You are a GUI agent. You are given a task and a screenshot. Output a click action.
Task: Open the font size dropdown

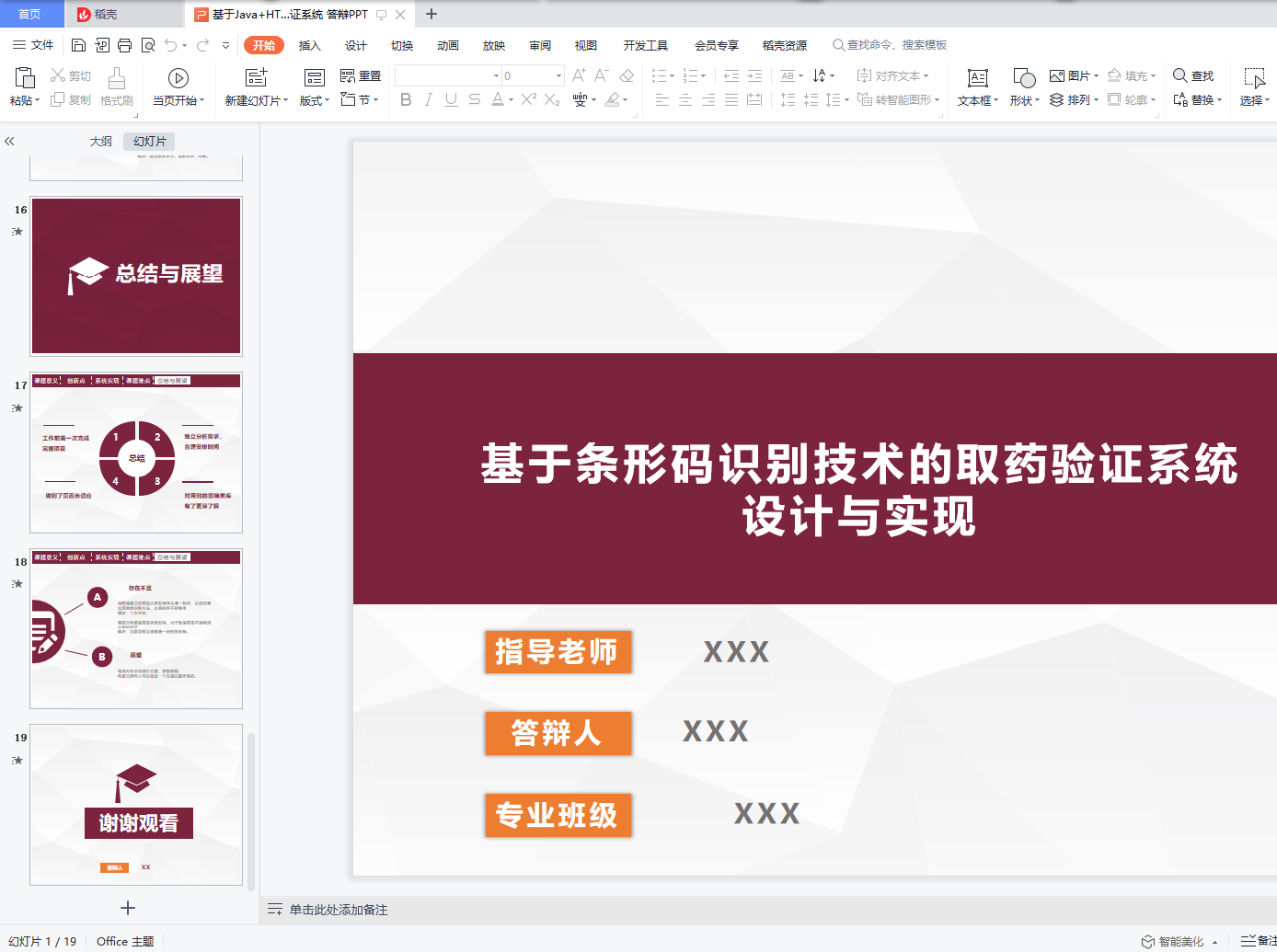tap(558, 75)
